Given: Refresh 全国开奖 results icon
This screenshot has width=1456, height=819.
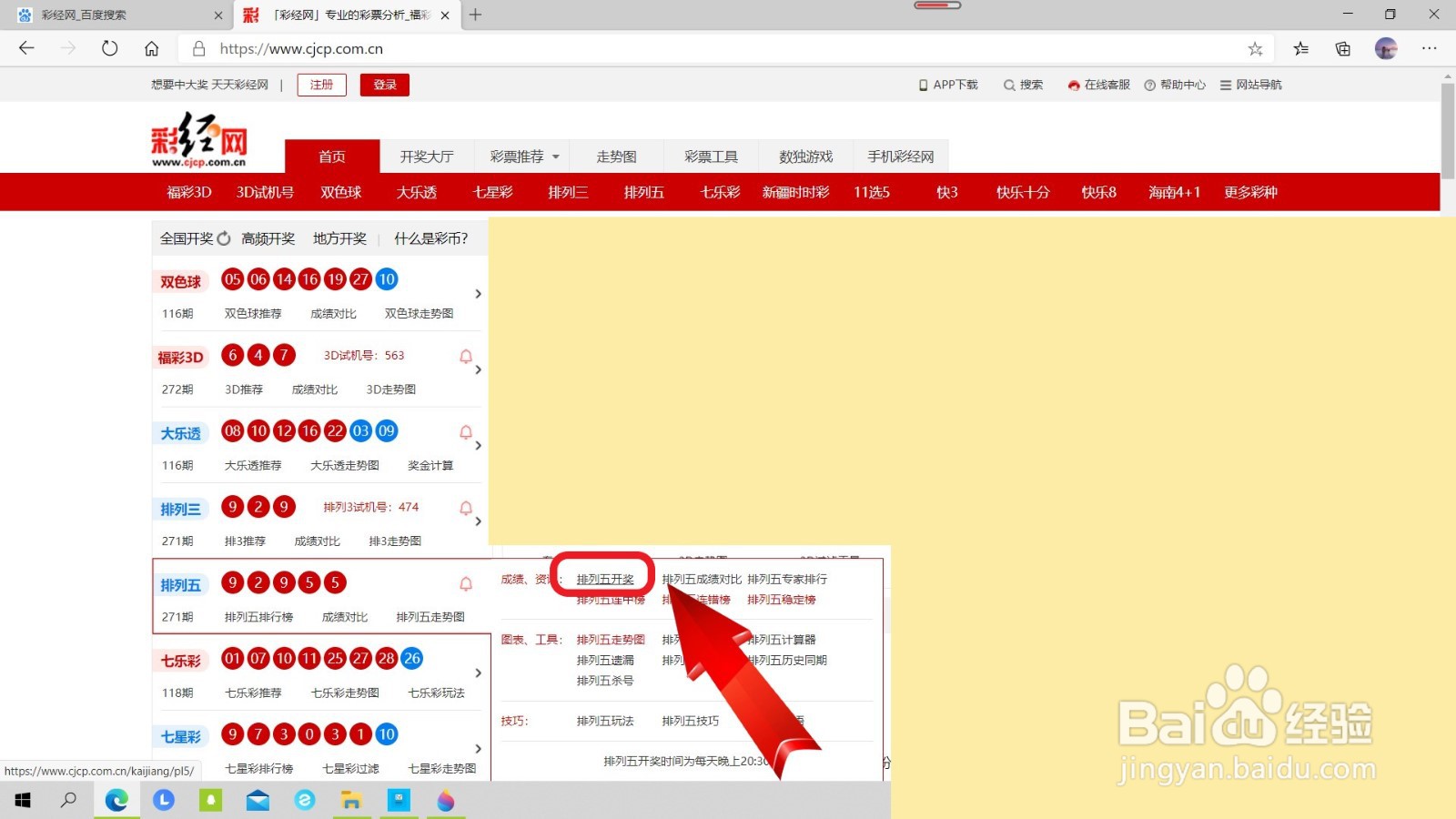Looking at the screenshot, I should point(224,238).
